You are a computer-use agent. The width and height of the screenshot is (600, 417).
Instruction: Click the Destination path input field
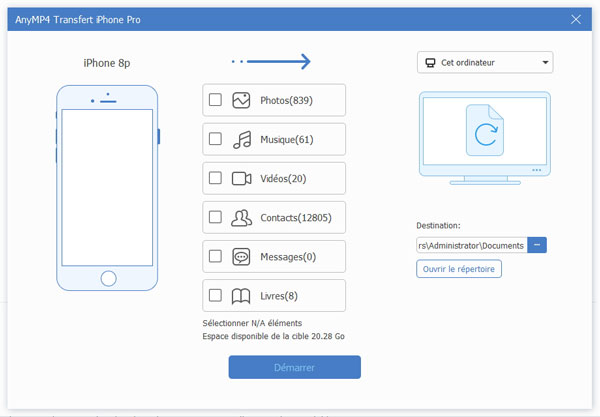[471, 245]
